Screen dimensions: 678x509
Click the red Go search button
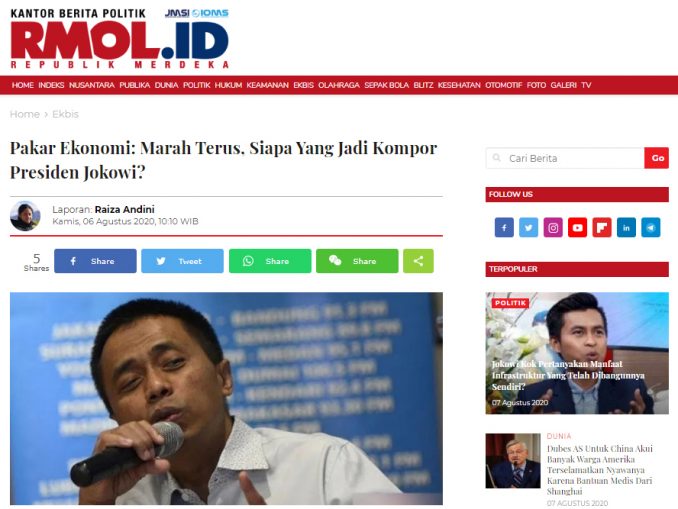(656, 158)
